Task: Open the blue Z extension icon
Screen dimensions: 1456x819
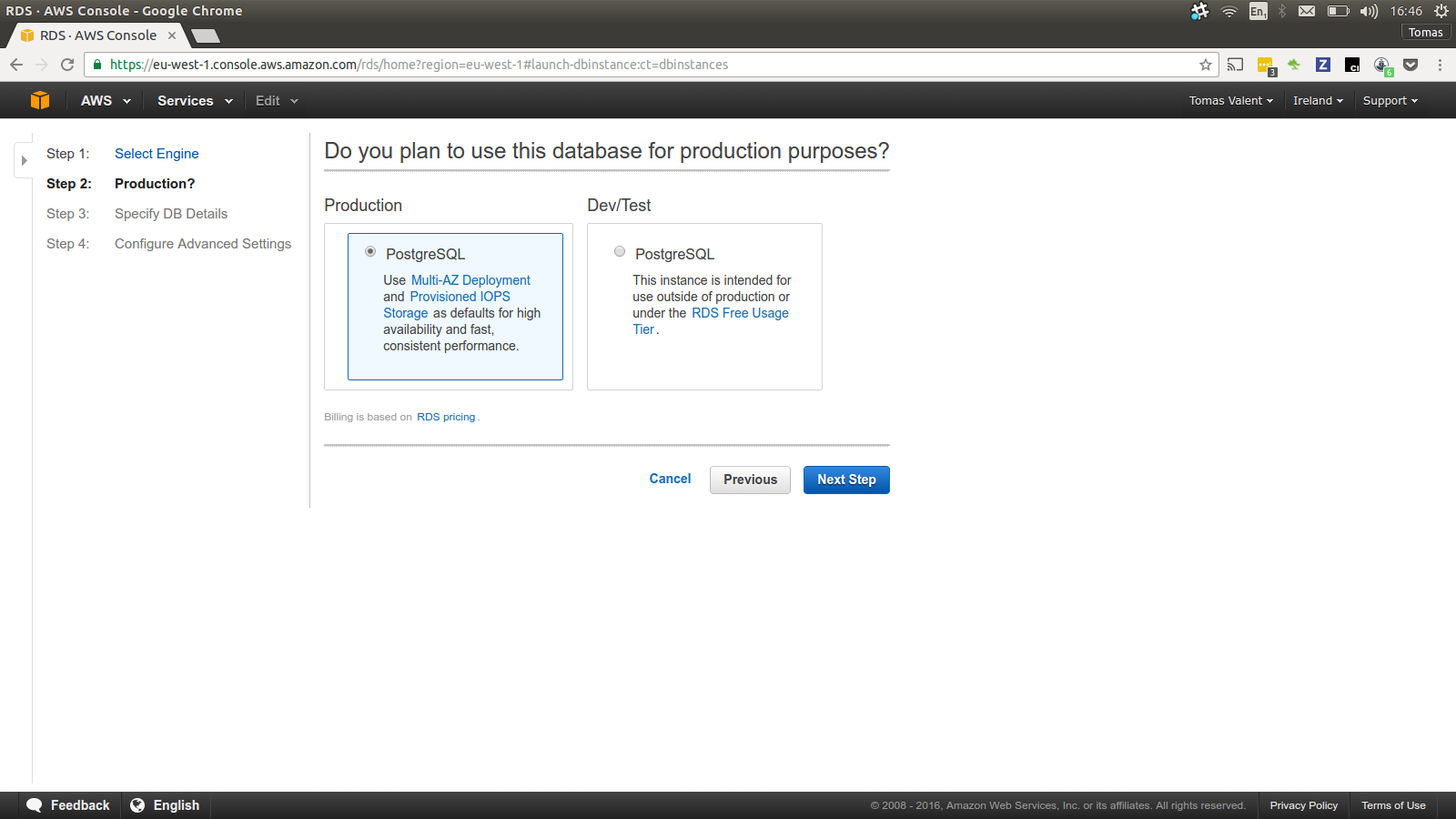Action: 1323,65
